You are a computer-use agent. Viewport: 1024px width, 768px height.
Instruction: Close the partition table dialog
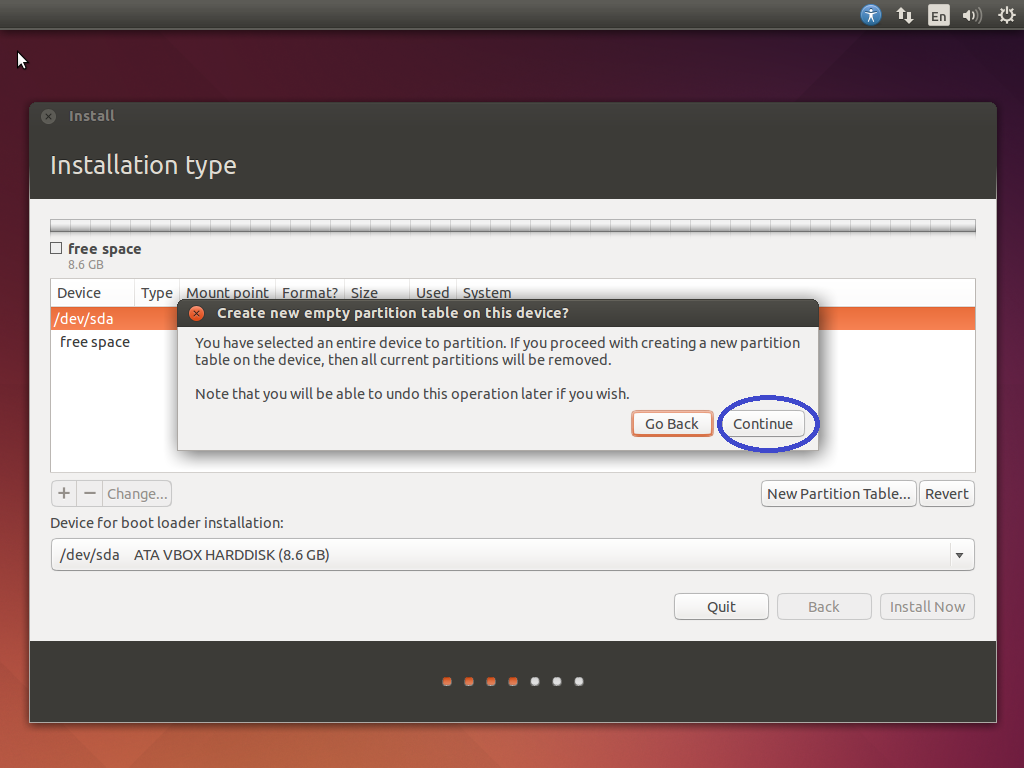pos(196,312)
